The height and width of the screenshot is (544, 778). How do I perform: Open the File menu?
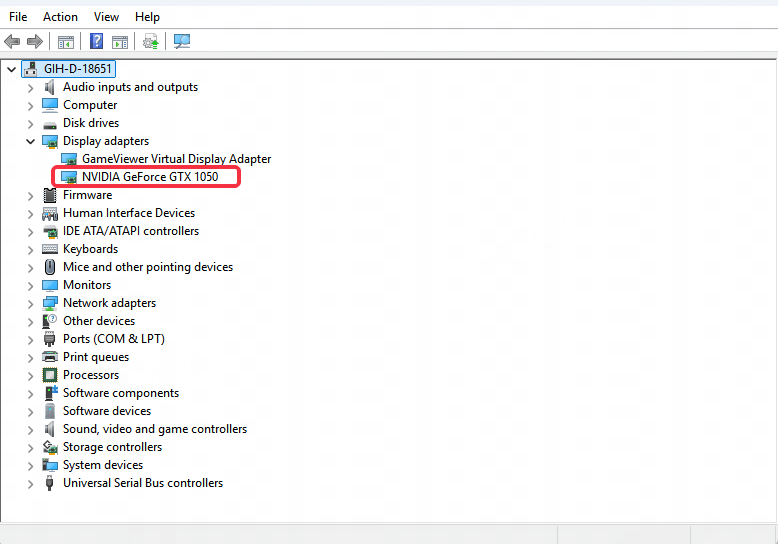coord(18,17)
